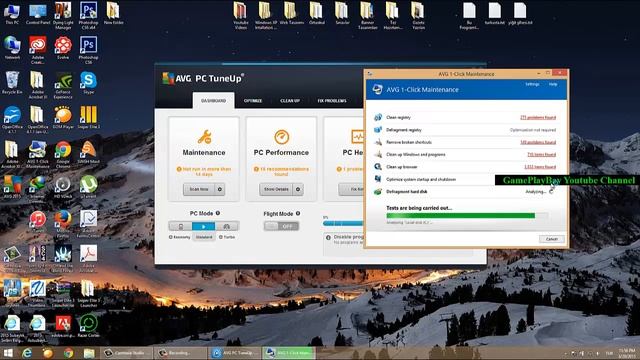
Task: Click the Maintenance wrench icon in PC TuneUp
Action: click(x=204, y=137)
